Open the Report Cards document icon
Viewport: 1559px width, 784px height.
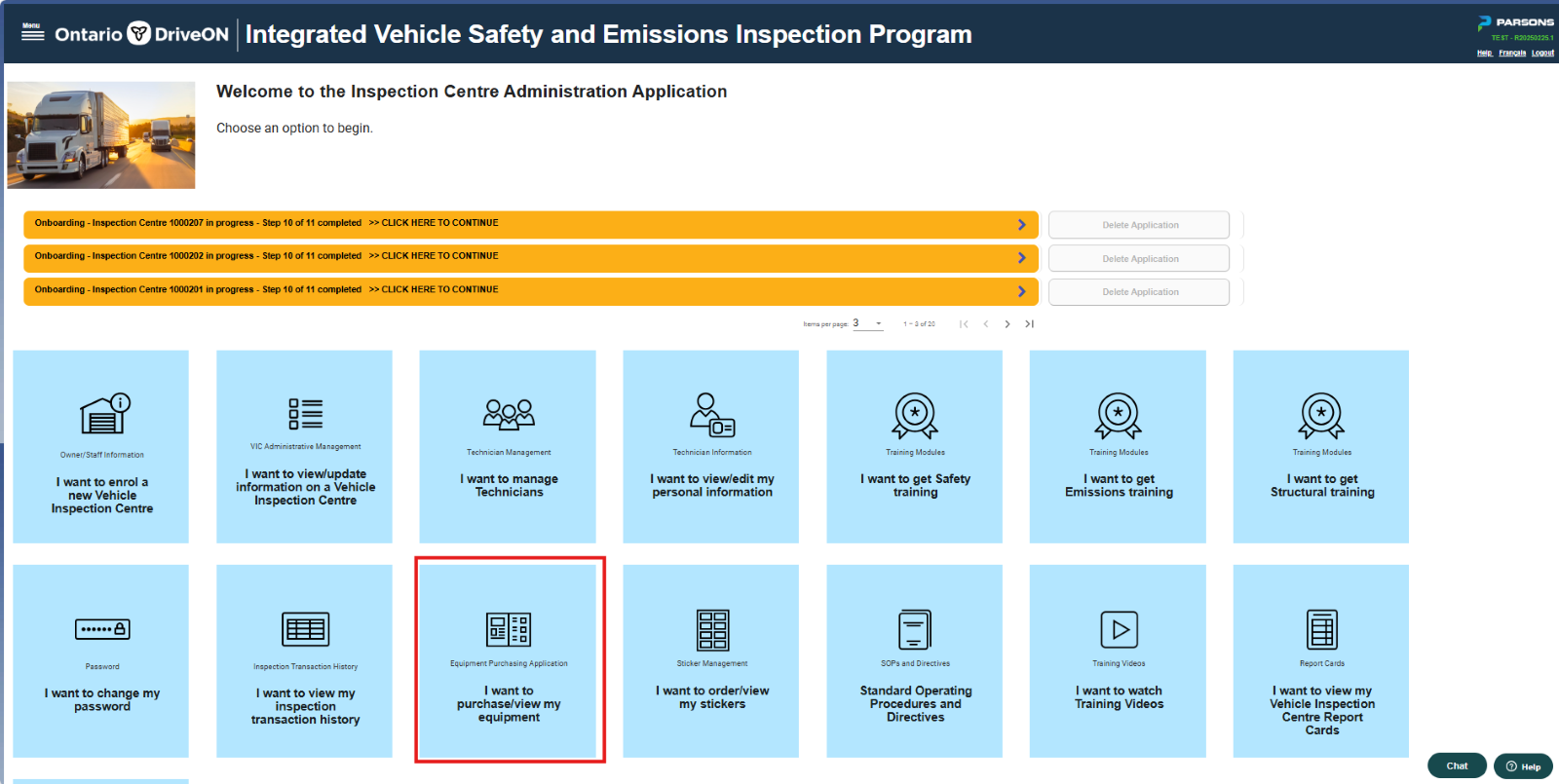coord(1322,629)
